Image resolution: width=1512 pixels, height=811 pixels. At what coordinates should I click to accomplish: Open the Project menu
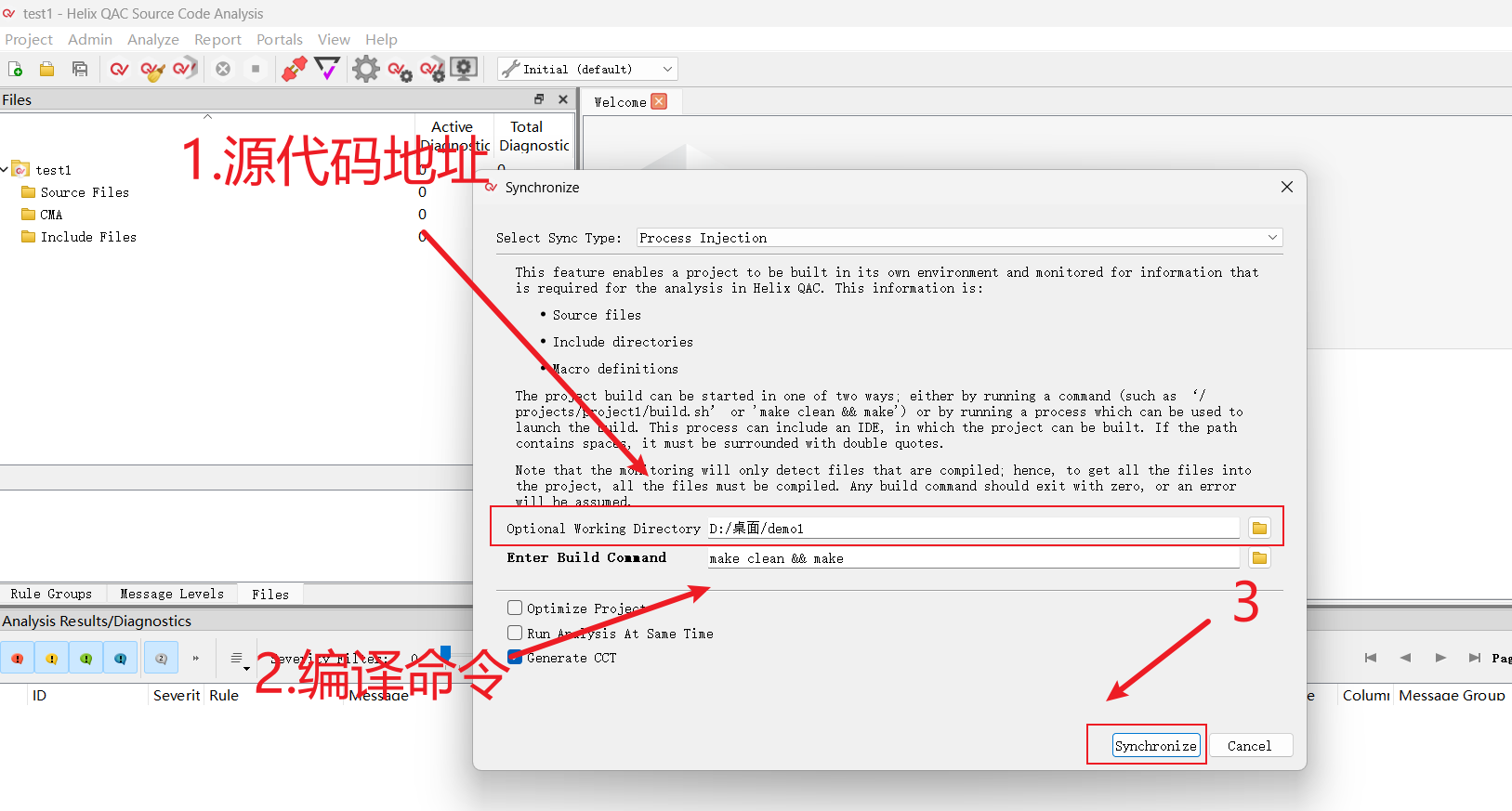tap(29, 39)
